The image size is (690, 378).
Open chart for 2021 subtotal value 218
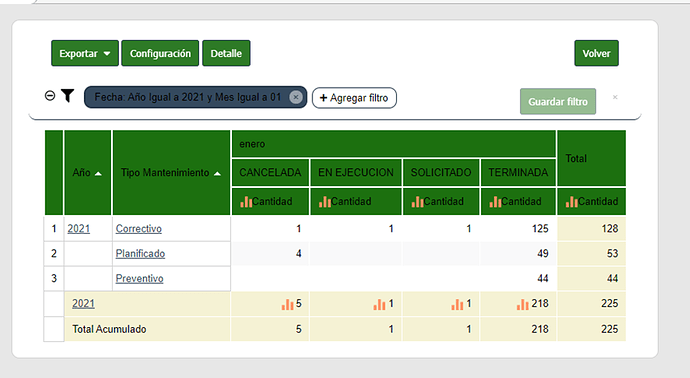click(x=523, y=304)
